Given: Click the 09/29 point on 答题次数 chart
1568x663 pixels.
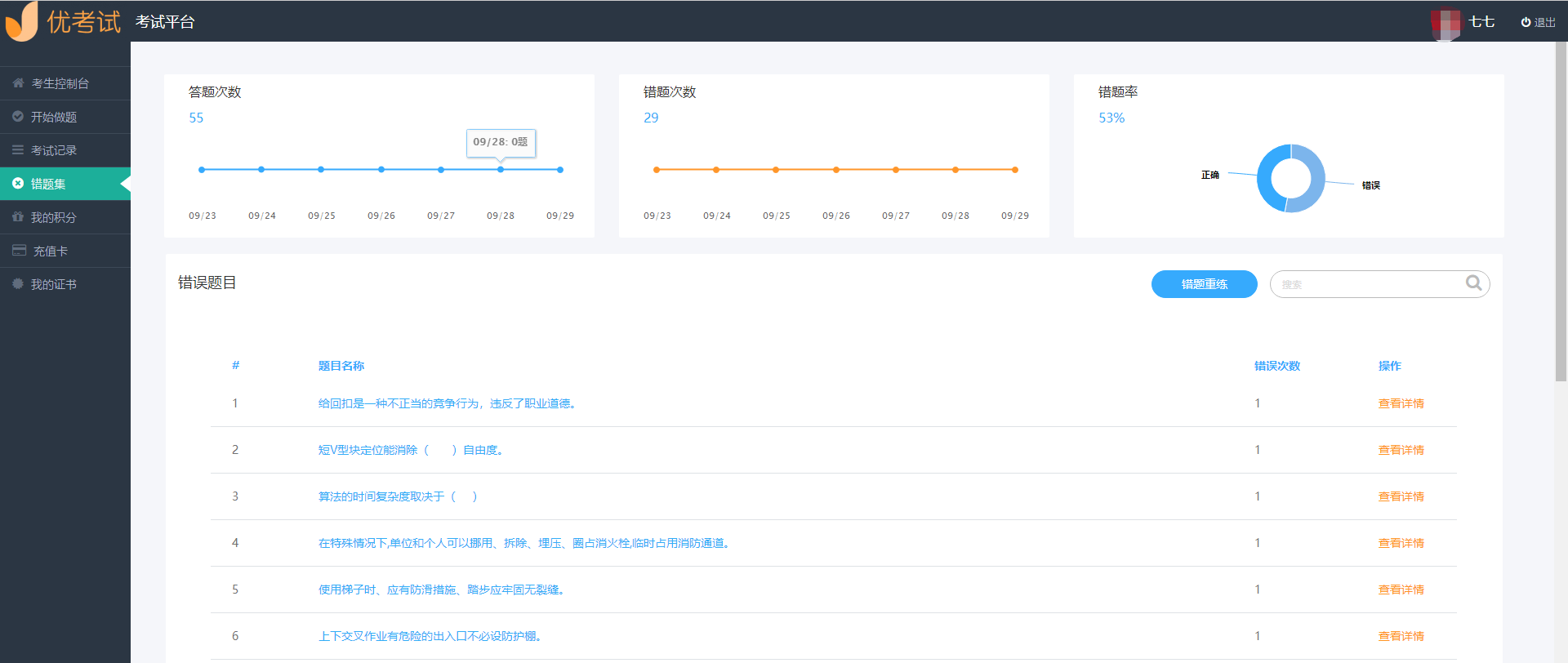Looking at the screenshot, I should (x=560, y=170).
